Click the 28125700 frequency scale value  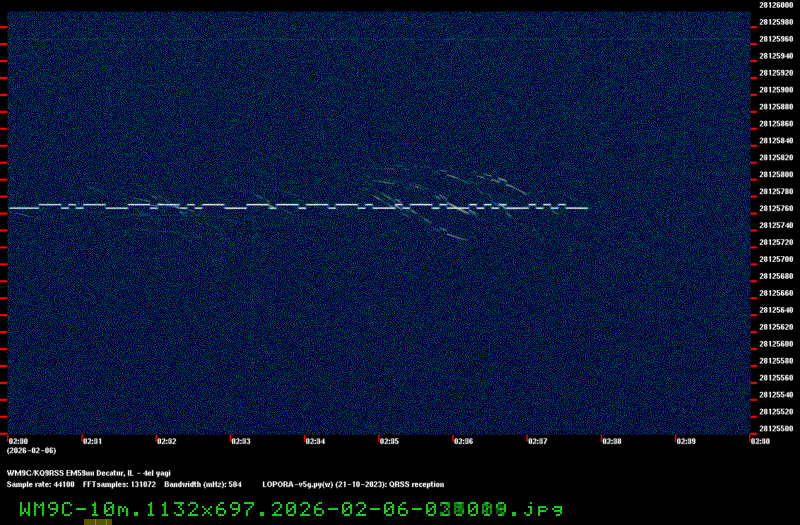(x=776, y=259)
